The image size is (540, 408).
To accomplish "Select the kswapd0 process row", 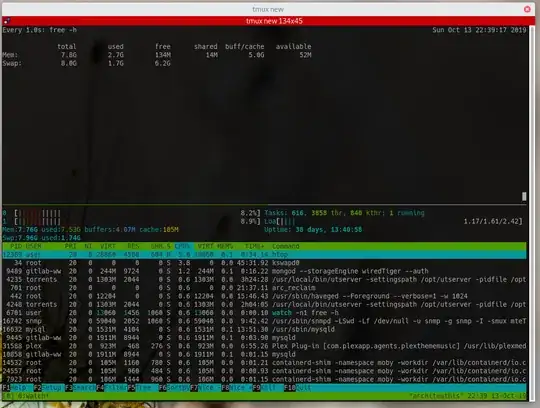I will click(x=264, y=263).
